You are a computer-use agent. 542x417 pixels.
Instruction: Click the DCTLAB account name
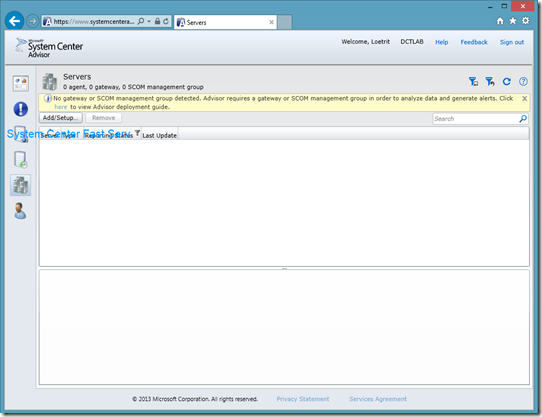tap(412, 41)
